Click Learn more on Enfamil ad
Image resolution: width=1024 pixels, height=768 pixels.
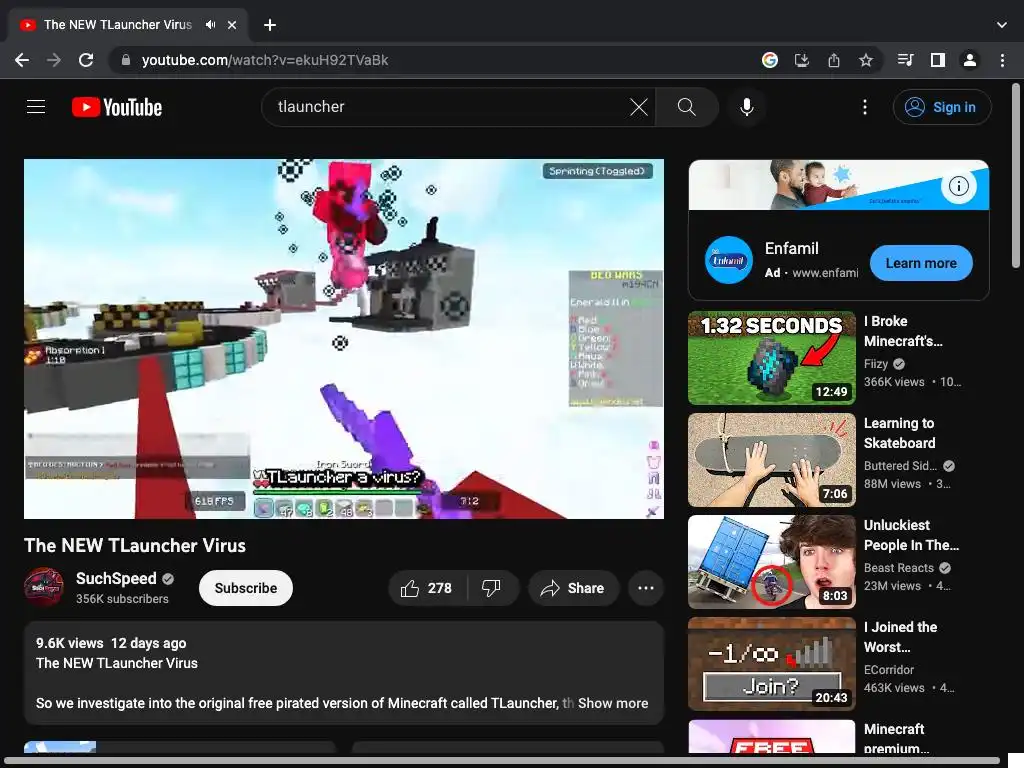click(x=921, y=263)
